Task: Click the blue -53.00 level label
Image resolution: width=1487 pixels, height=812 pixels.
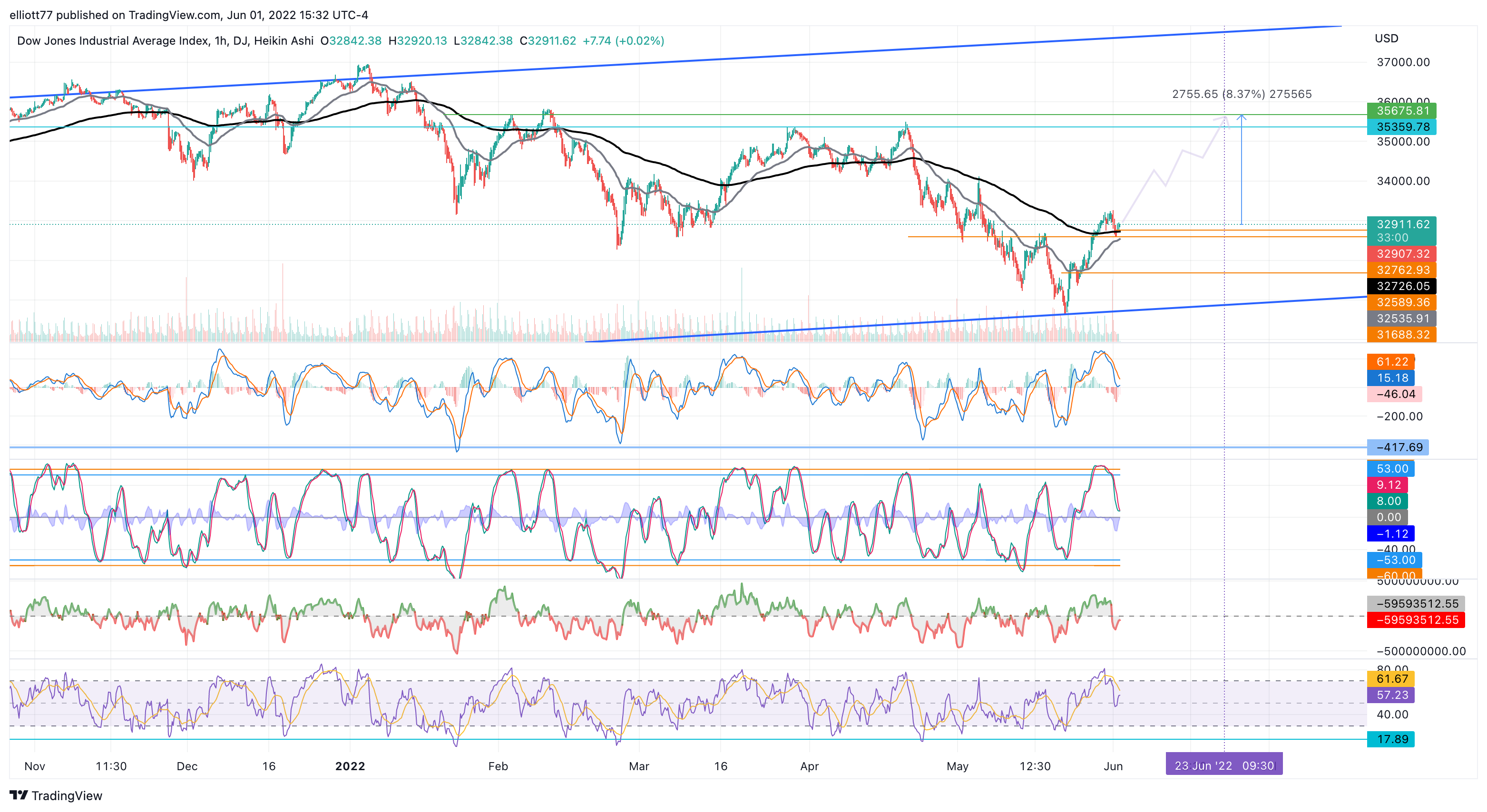Action: tap(1394, 560)
